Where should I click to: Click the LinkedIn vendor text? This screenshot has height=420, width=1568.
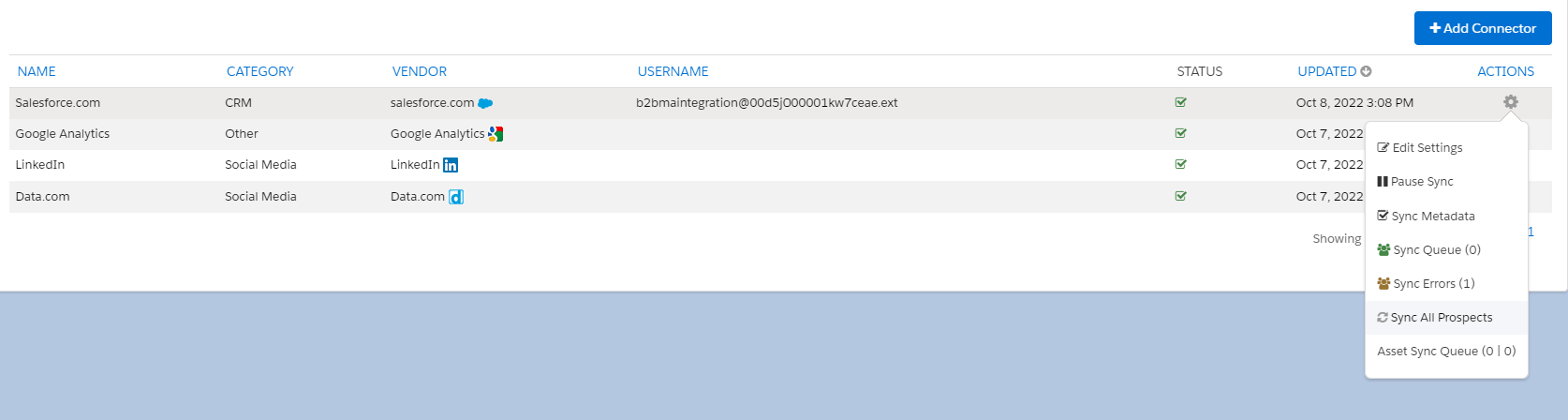[415, 165]
